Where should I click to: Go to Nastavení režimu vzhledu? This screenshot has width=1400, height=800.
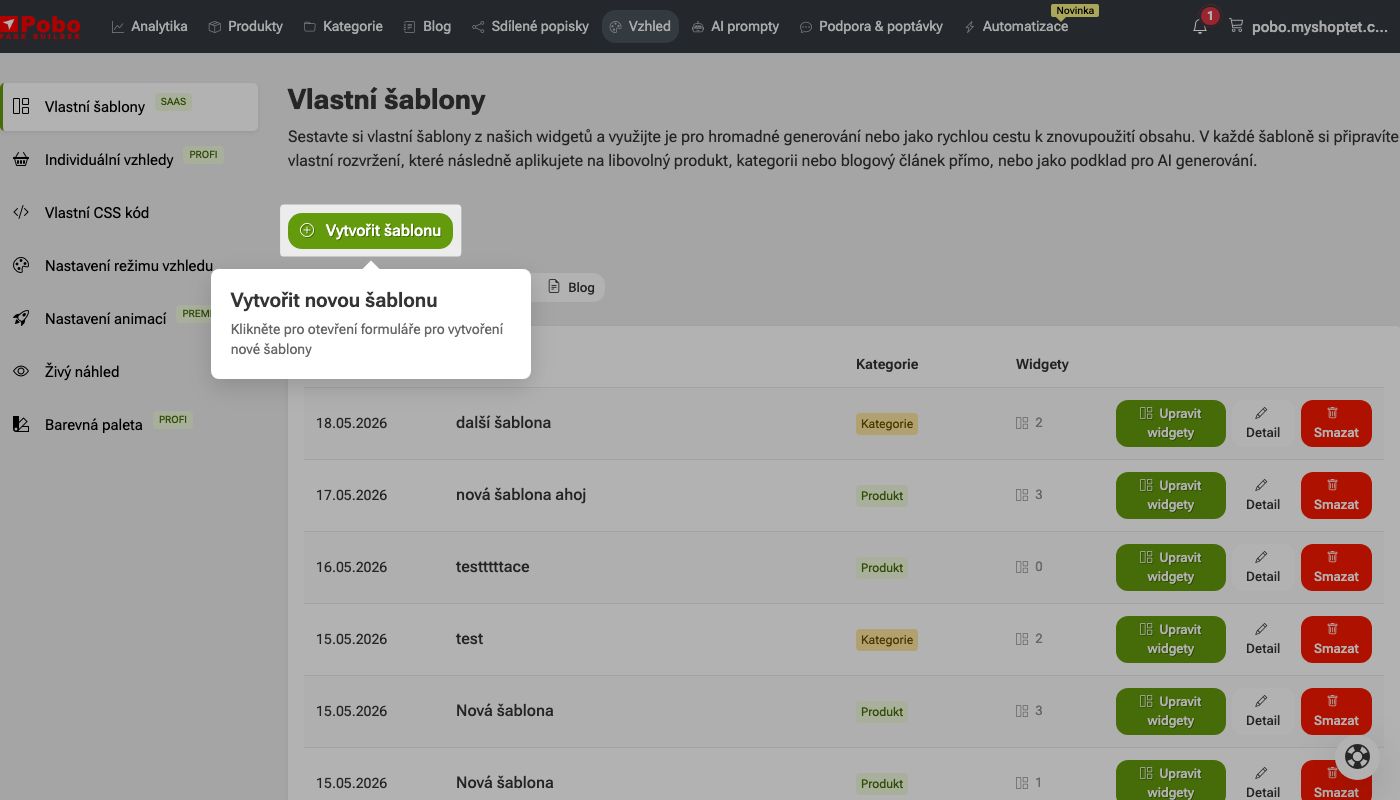click(129, 266)
